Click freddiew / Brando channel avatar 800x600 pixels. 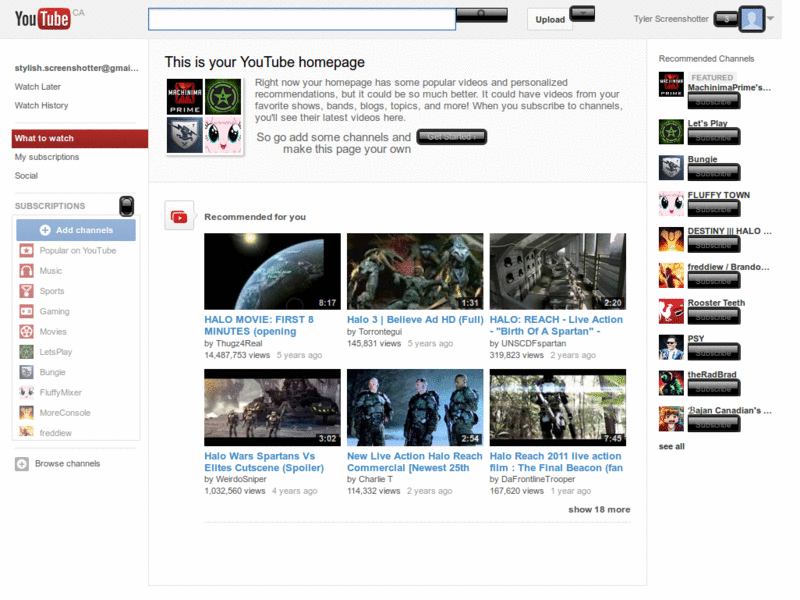point(671,276)
